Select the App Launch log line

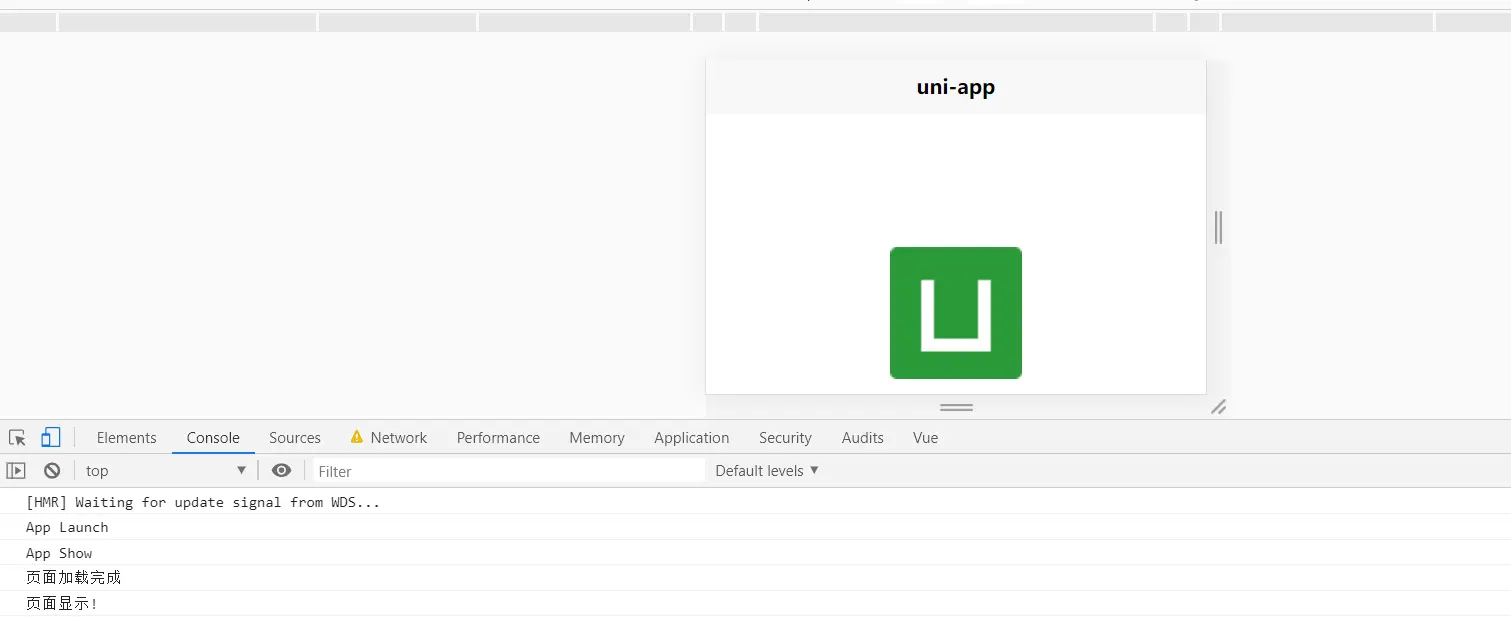point(67,527)
